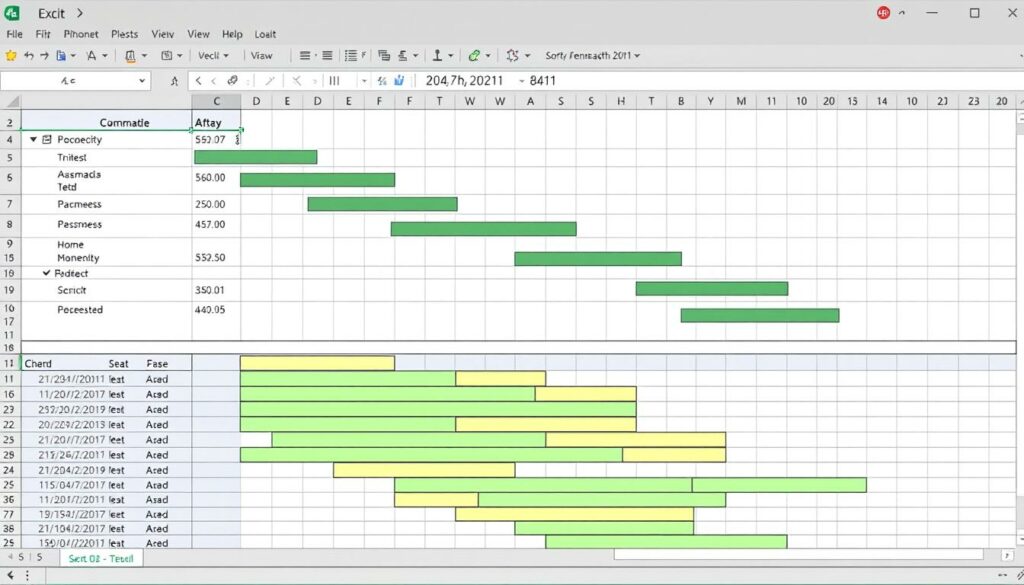Image resolution: width=1024 pixels, height=585 pixels.
Task: Click the triple vertical bars icon in the formula bar
Action: click(x=334, y=81)
